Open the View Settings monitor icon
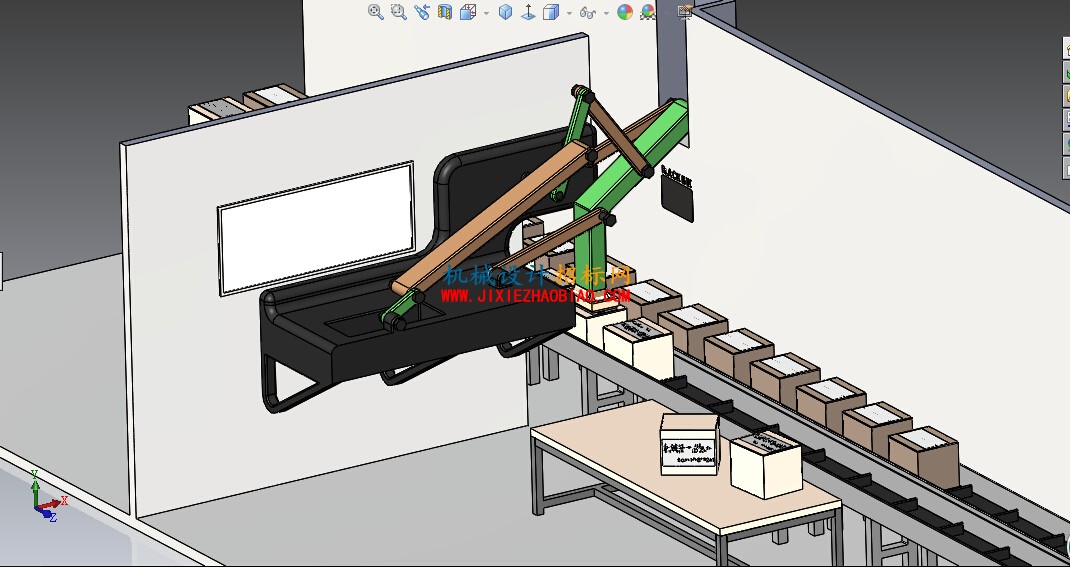 (x=685, y=11)
